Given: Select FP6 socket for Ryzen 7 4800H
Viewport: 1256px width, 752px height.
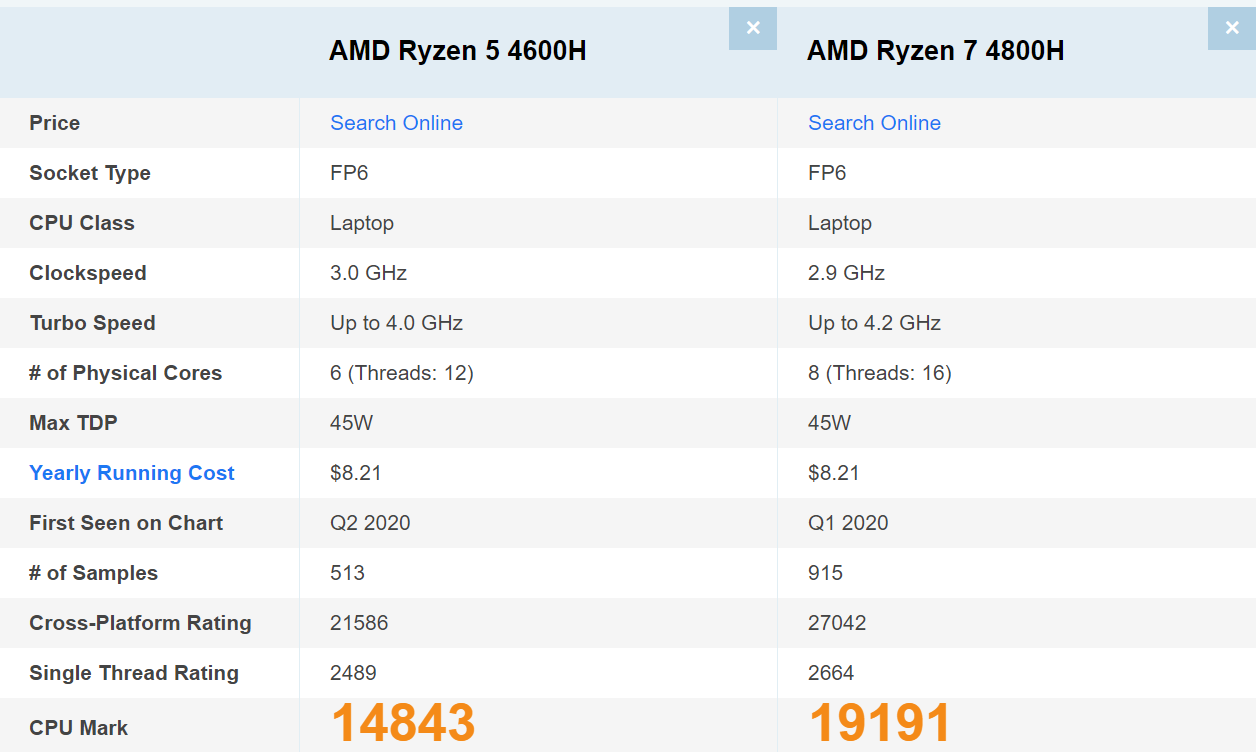Looking at the screenshot, I should (x=827, y=173).
